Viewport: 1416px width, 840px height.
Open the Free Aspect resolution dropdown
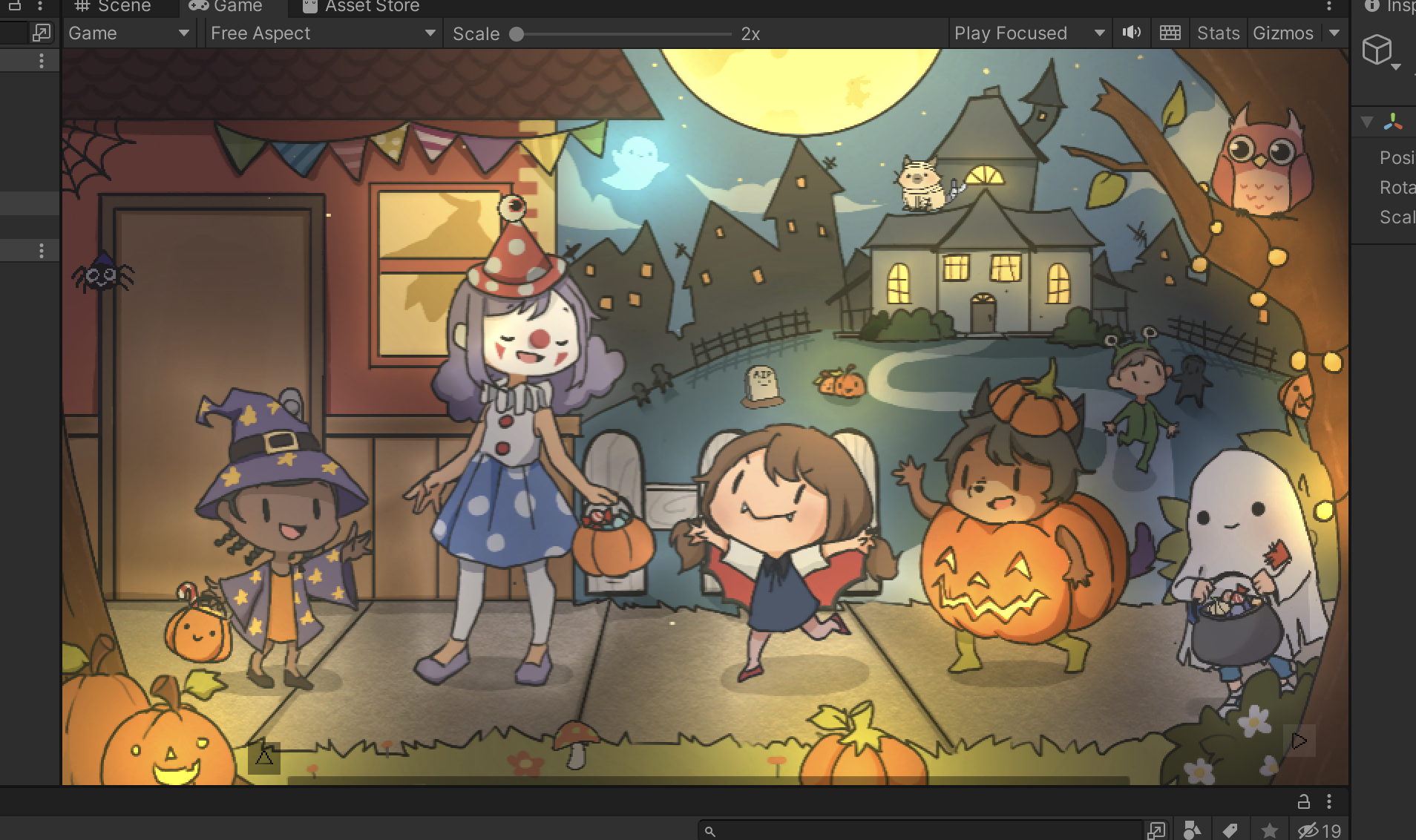tap(323, 33)
